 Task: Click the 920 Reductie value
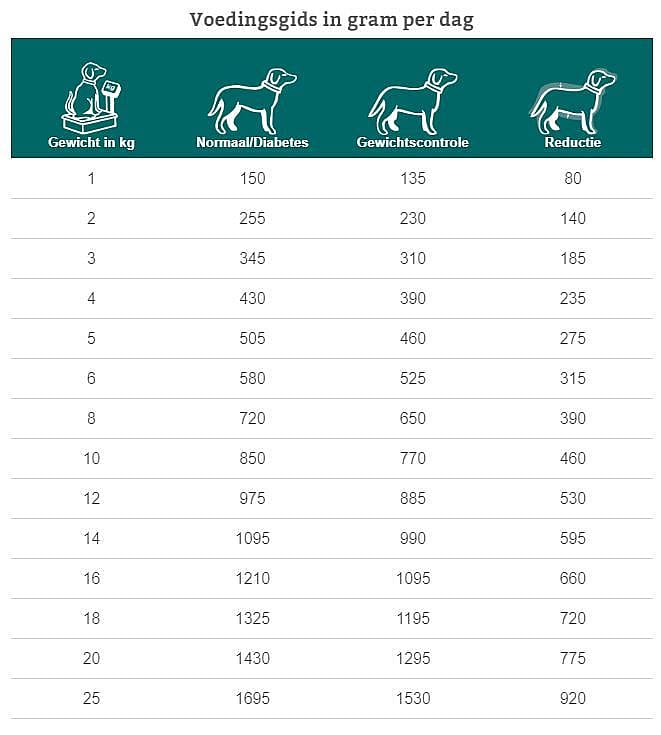573,699
